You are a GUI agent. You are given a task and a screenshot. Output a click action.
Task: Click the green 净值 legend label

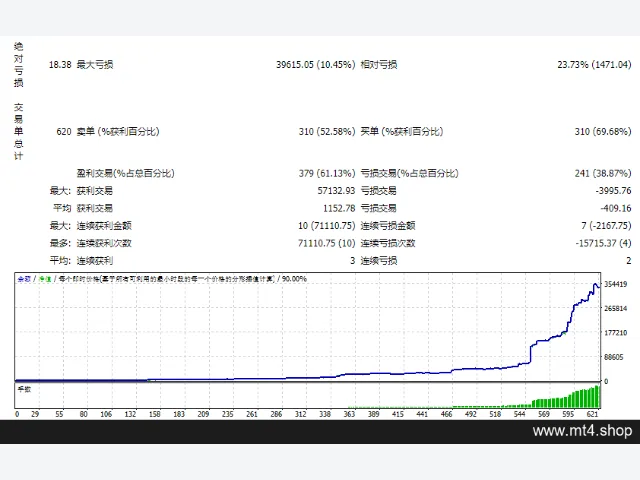point(45,279)
